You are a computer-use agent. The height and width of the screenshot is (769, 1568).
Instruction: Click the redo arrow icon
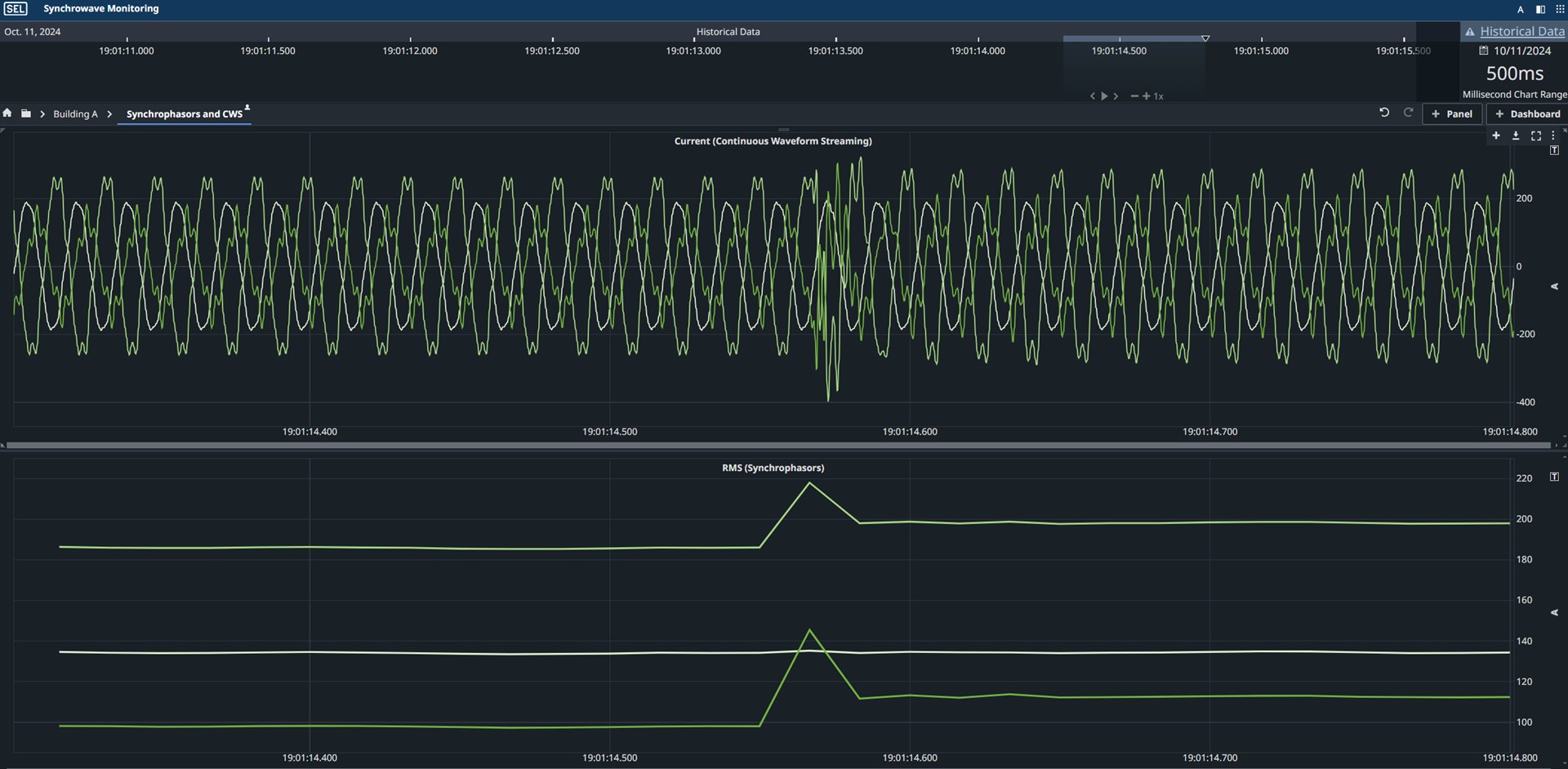tap(1408, 113)
